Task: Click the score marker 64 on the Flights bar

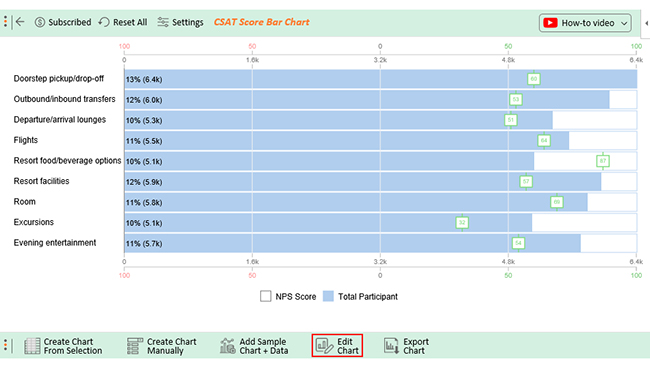Action: pyautogui.click(x=544, y=140)
